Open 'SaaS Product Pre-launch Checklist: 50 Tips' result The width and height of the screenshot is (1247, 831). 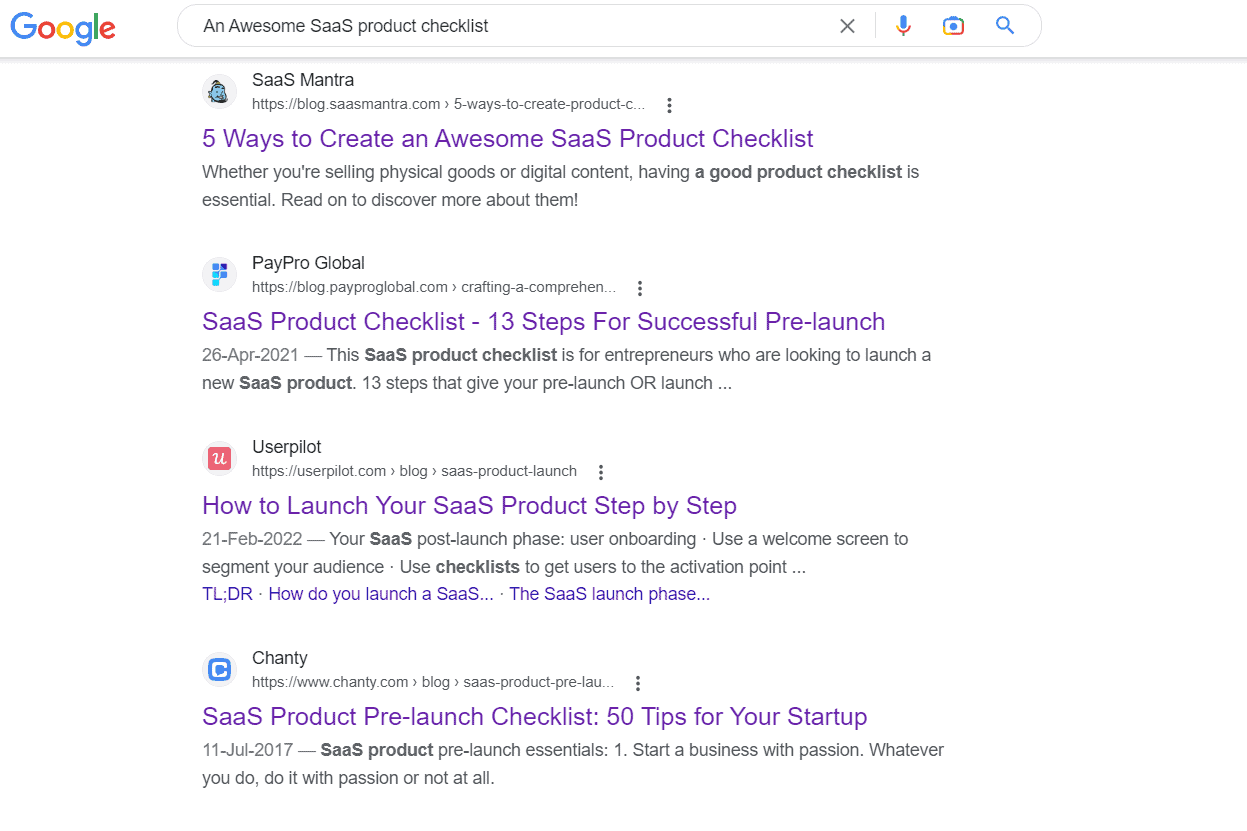tap(534, 716)
